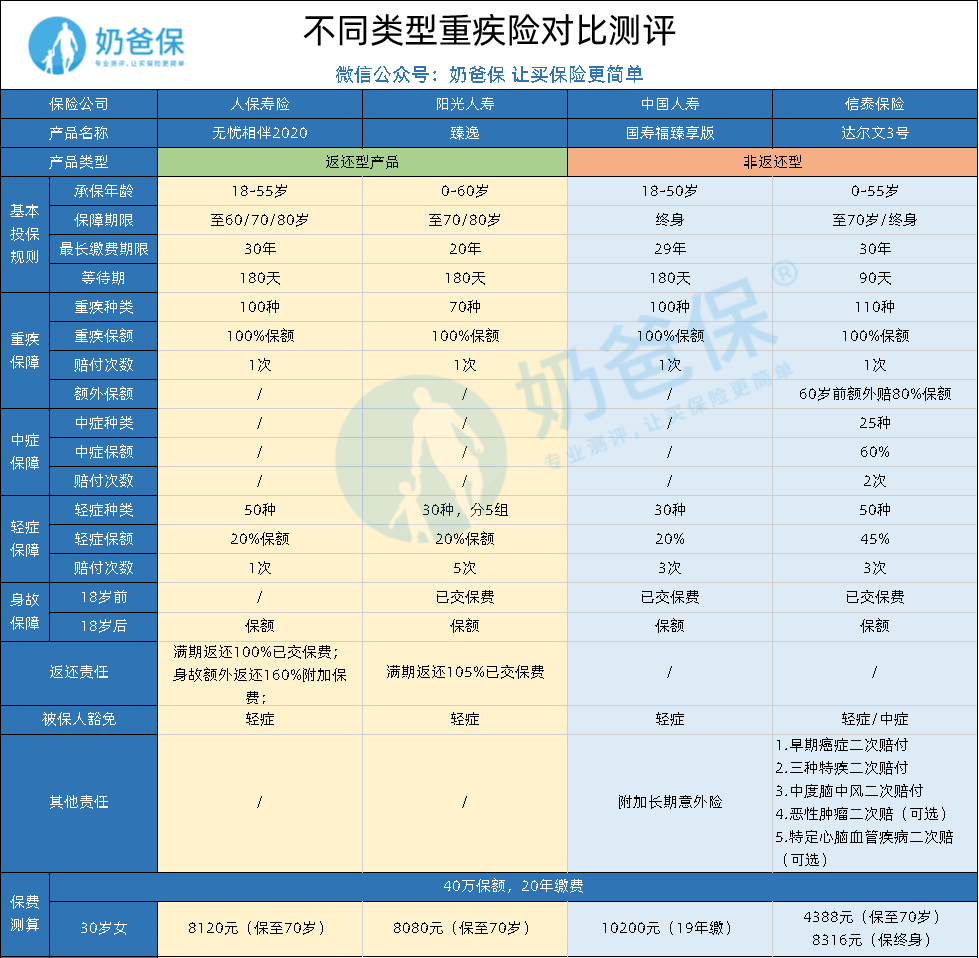The width and height of the screenshot is (979, 958).
Task: Select the 60% cell
Action: tap(875, 452)
